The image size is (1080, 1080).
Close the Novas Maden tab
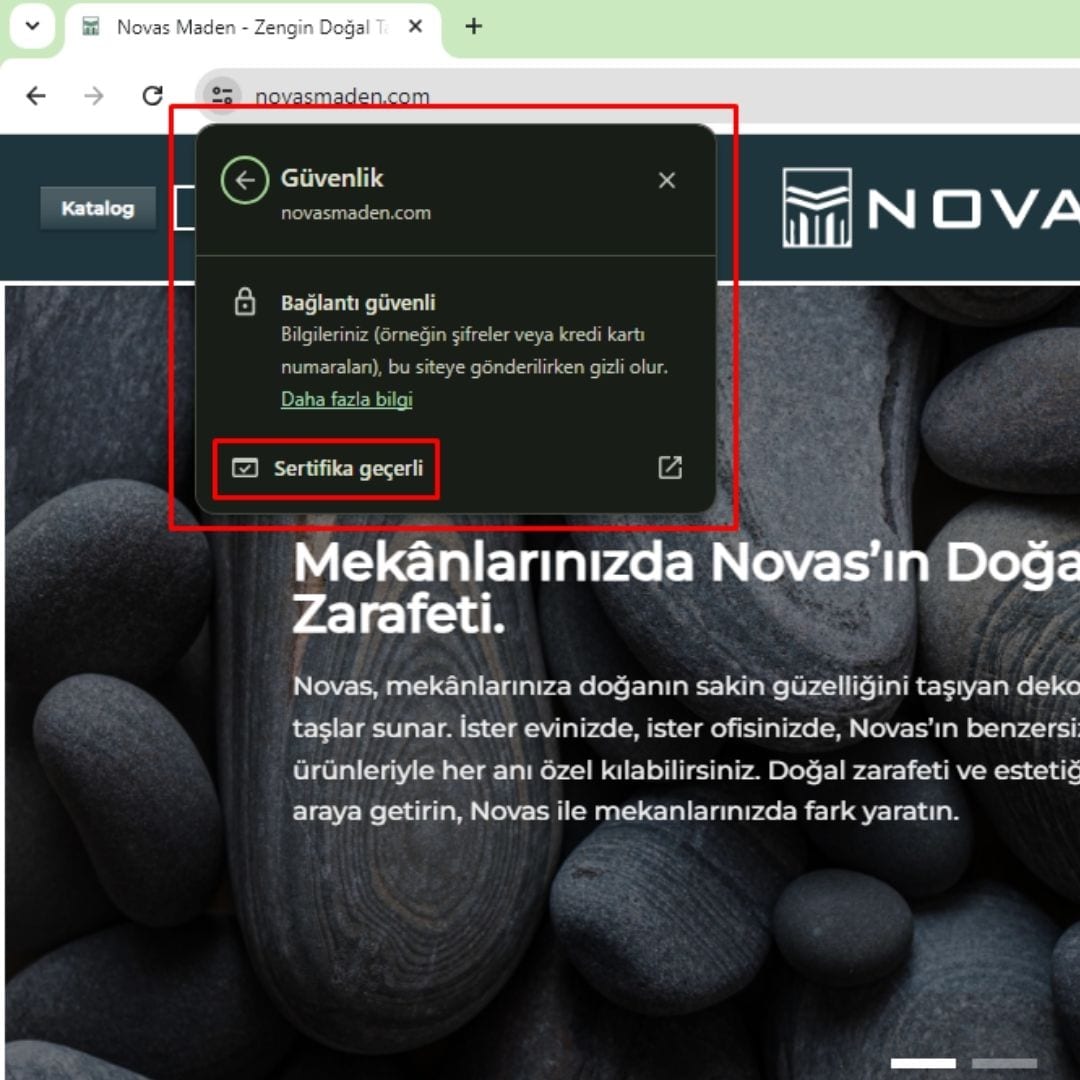415,27
